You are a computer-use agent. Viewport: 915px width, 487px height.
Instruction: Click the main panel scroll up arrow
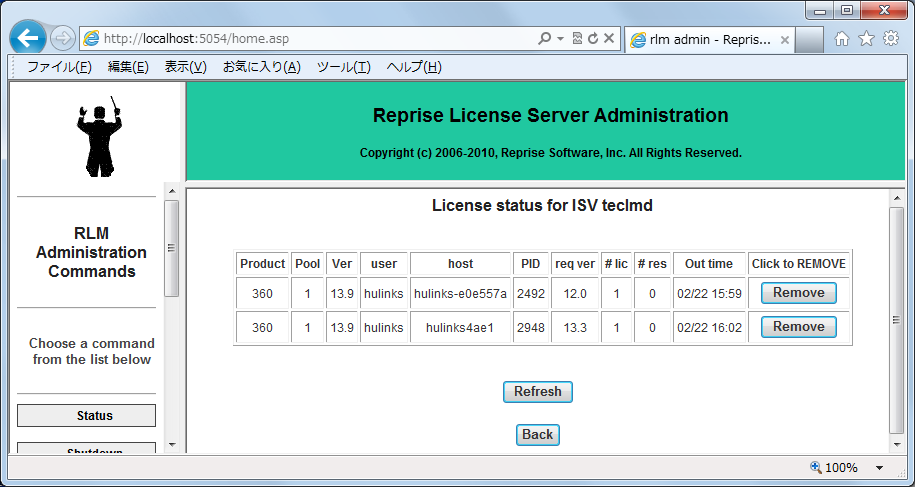click(x=897, y=199)
